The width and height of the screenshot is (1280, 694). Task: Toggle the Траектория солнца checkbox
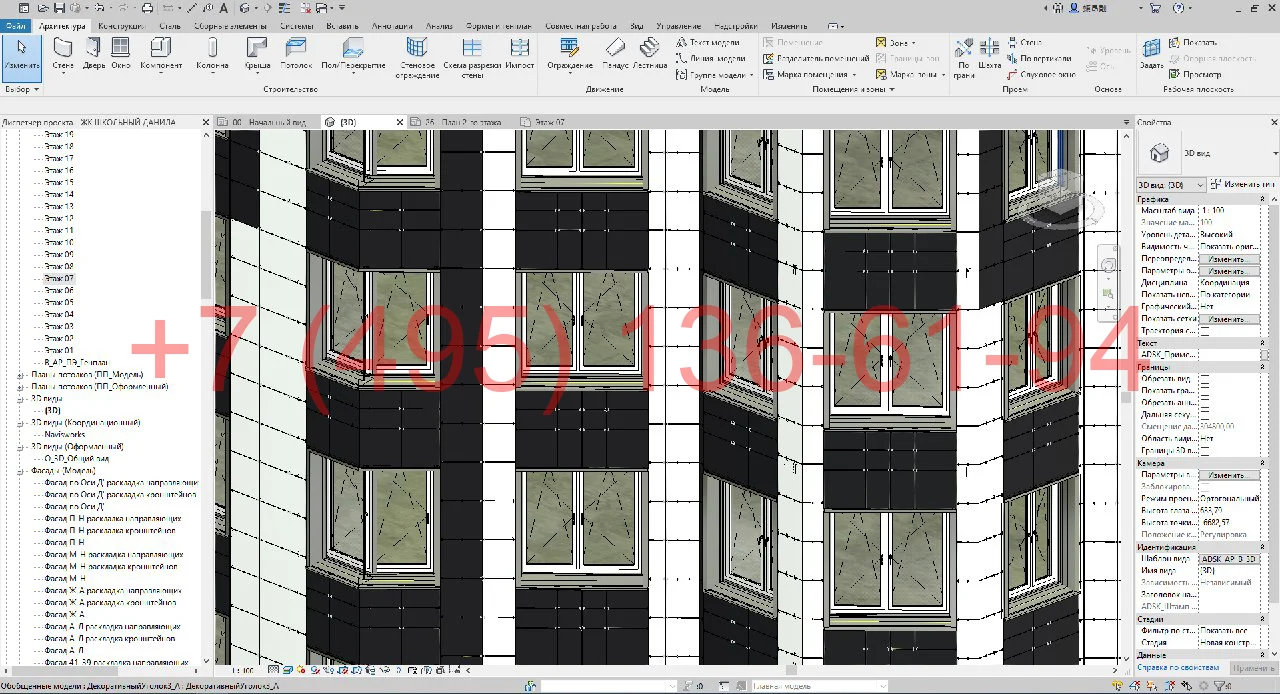pos(1205,330)
